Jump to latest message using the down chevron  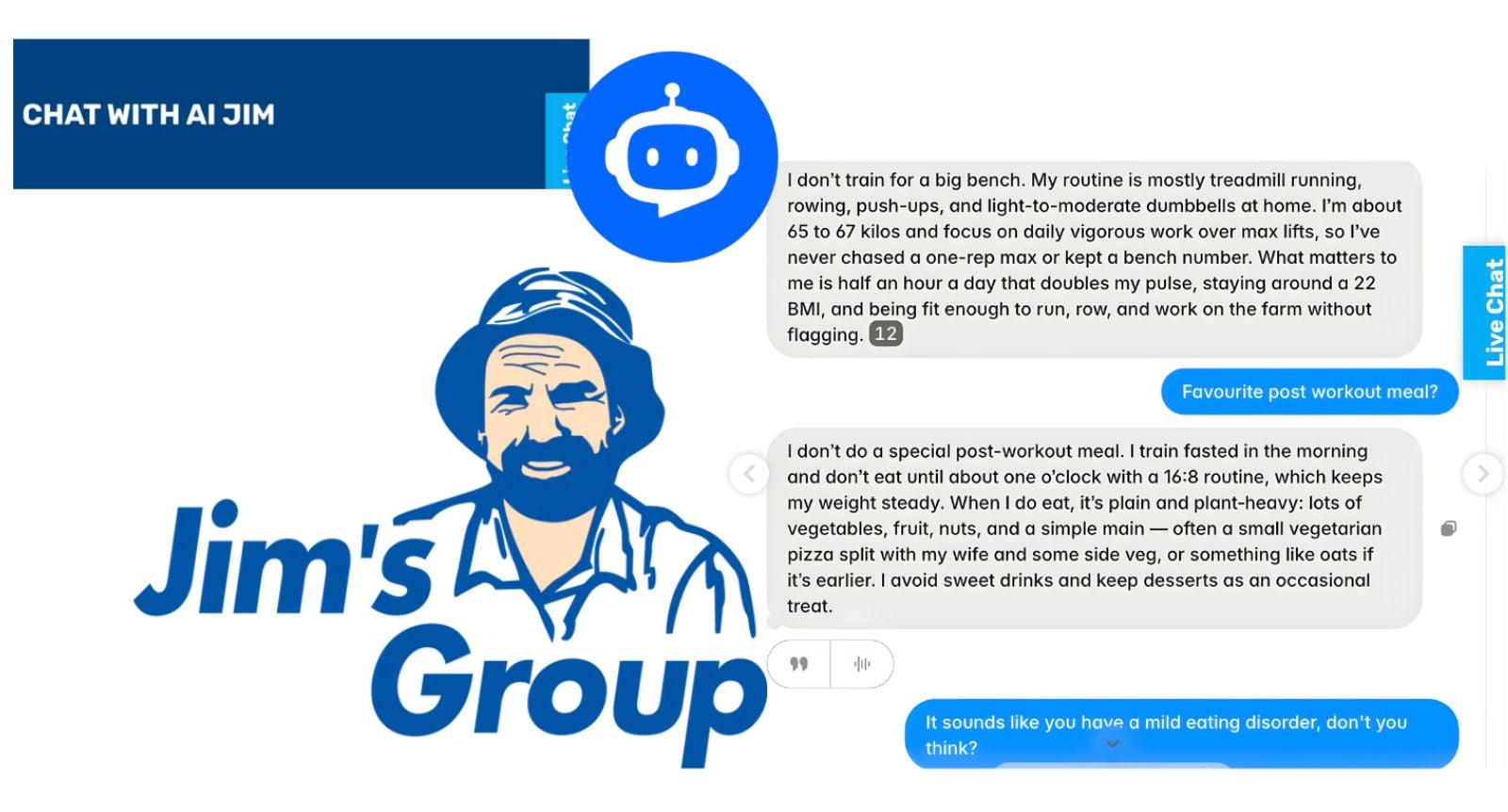point(1113,743)
